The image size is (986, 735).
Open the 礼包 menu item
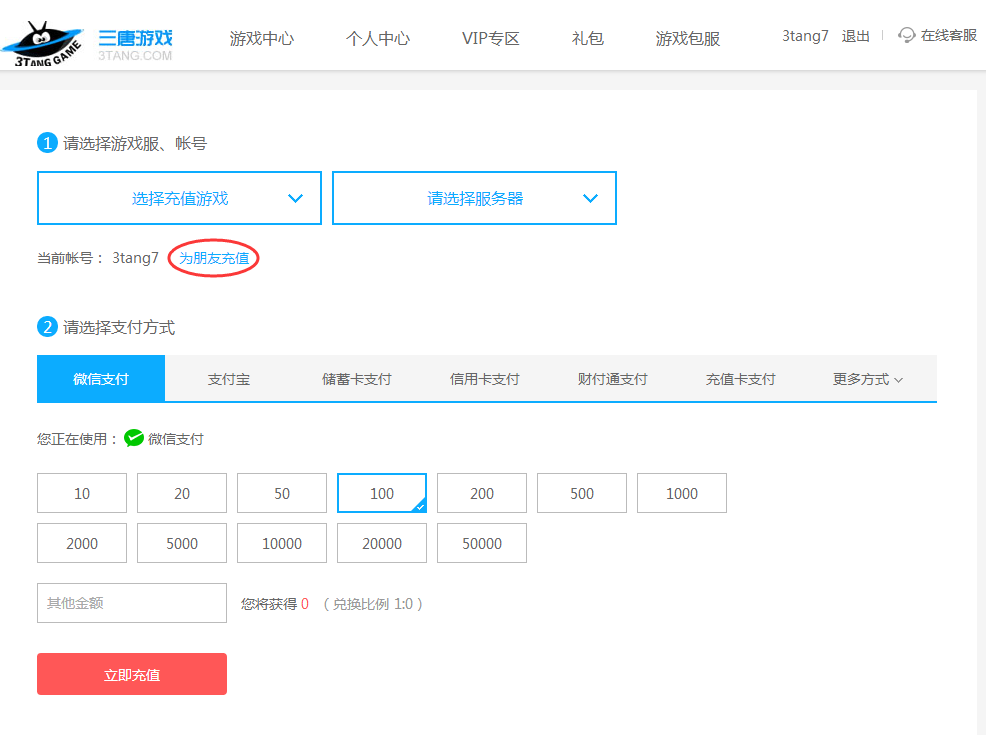[587, 38]
